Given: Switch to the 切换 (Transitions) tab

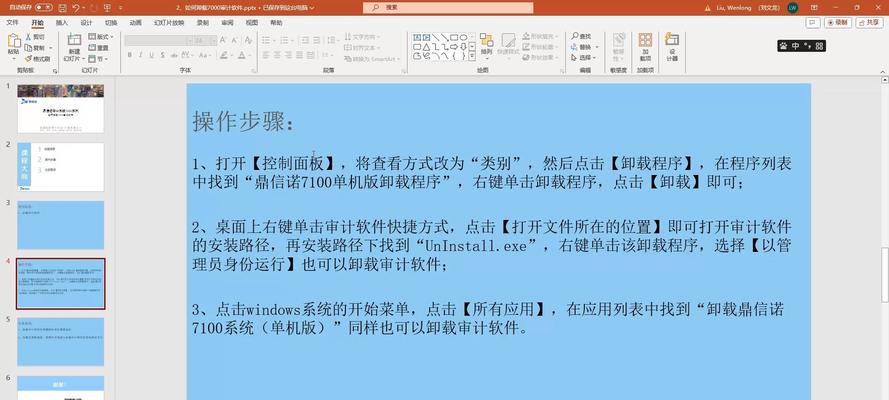Looking at the screenshot, I should (x=111, y=23).
